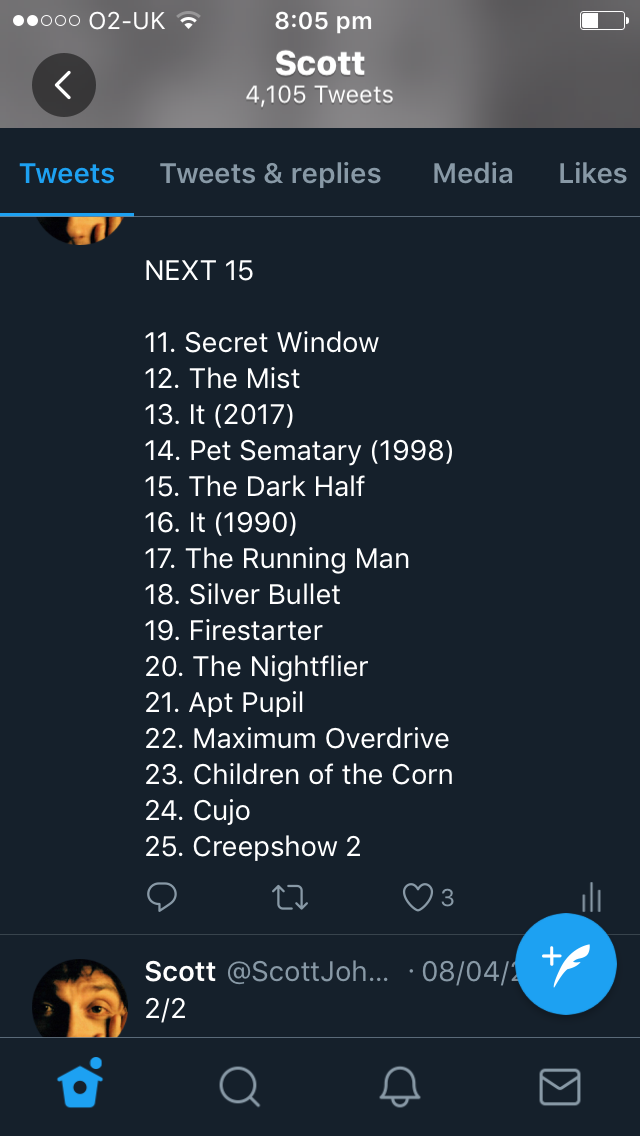Tap the Scott profile header title

point(320,64)
